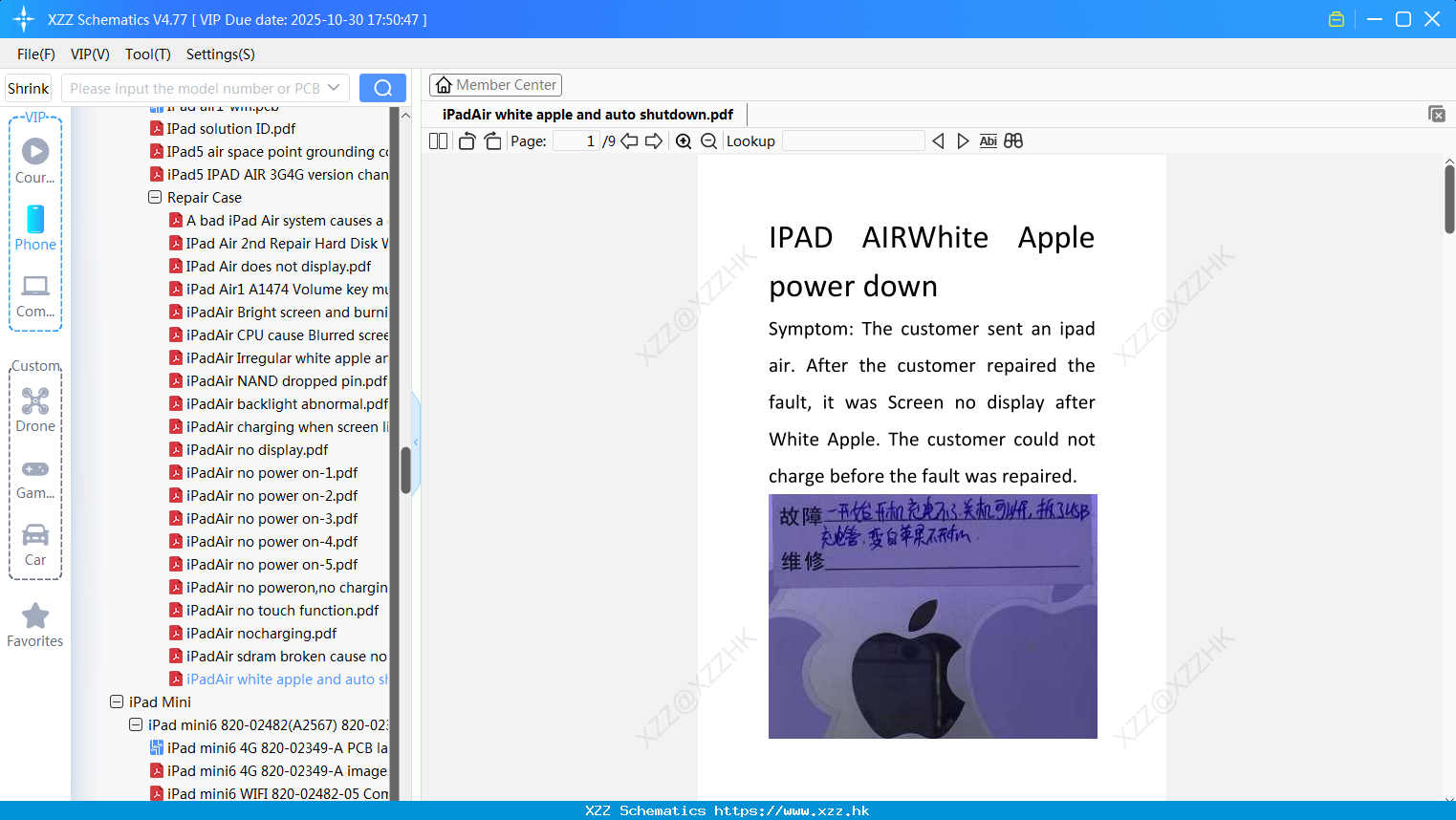Screen dimensions: 1456x820
Task: Open the VIP(V) menu
Action: [x=90, y=54]
